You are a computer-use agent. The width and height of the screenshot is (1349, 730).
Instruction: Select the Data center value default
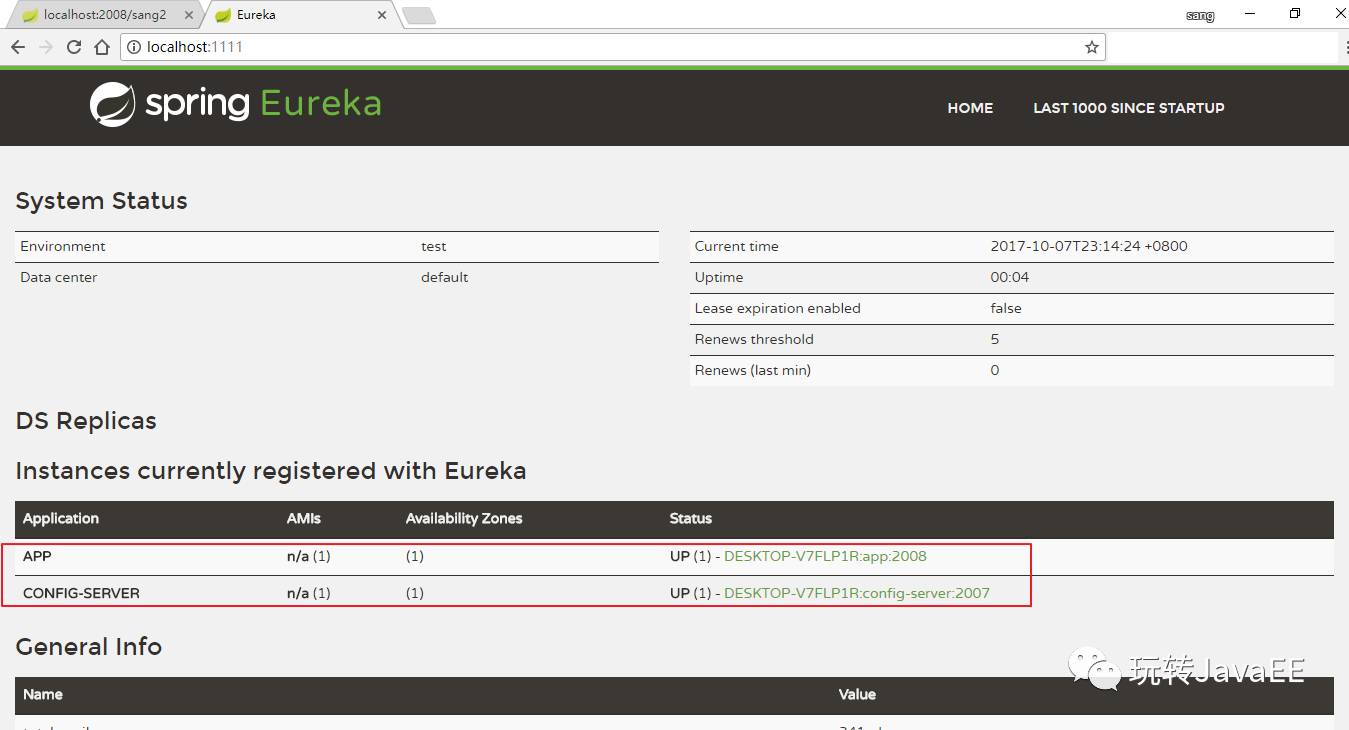445,277
